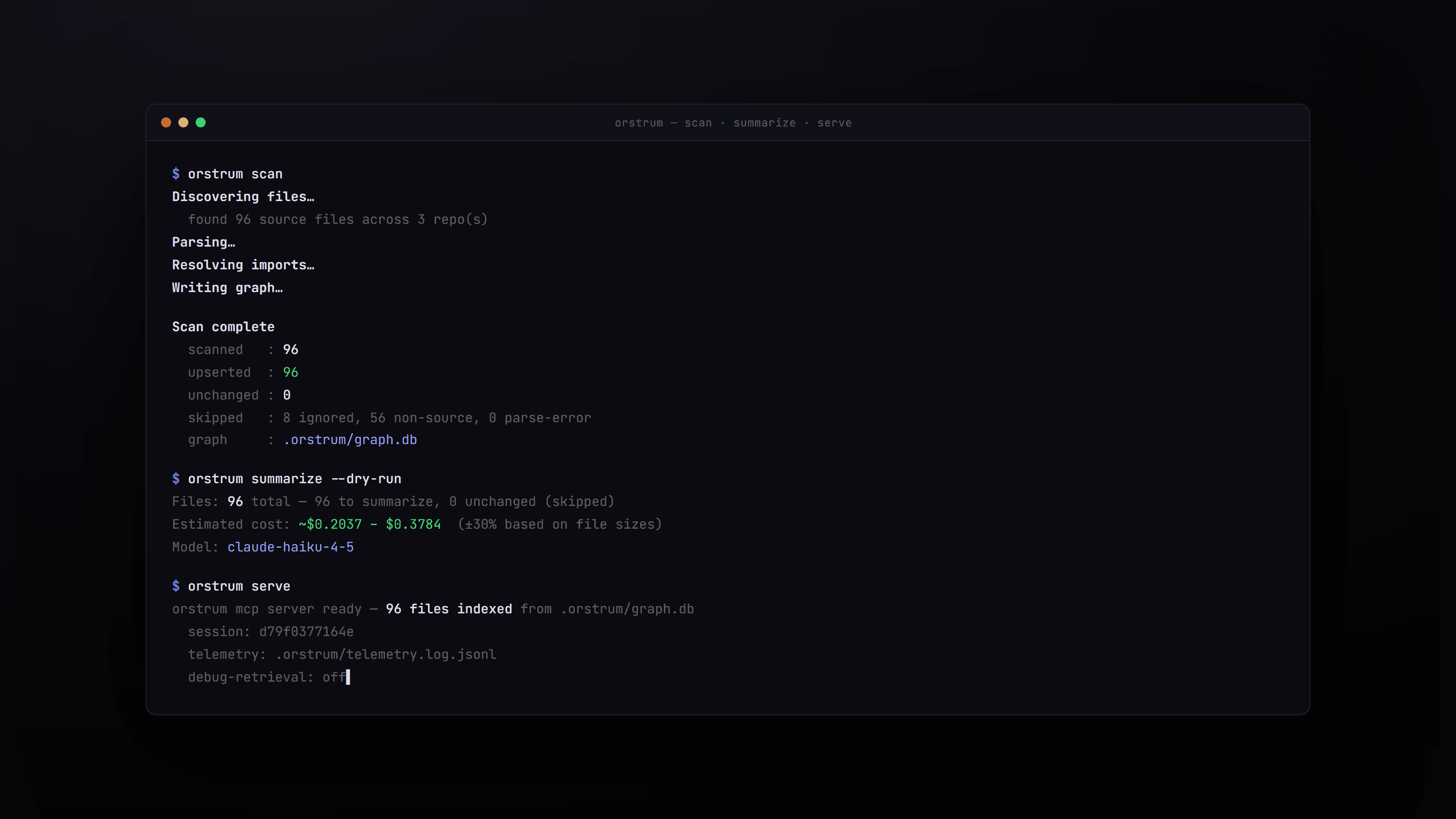
Task: Click the red close window dot
Action: 166,123
